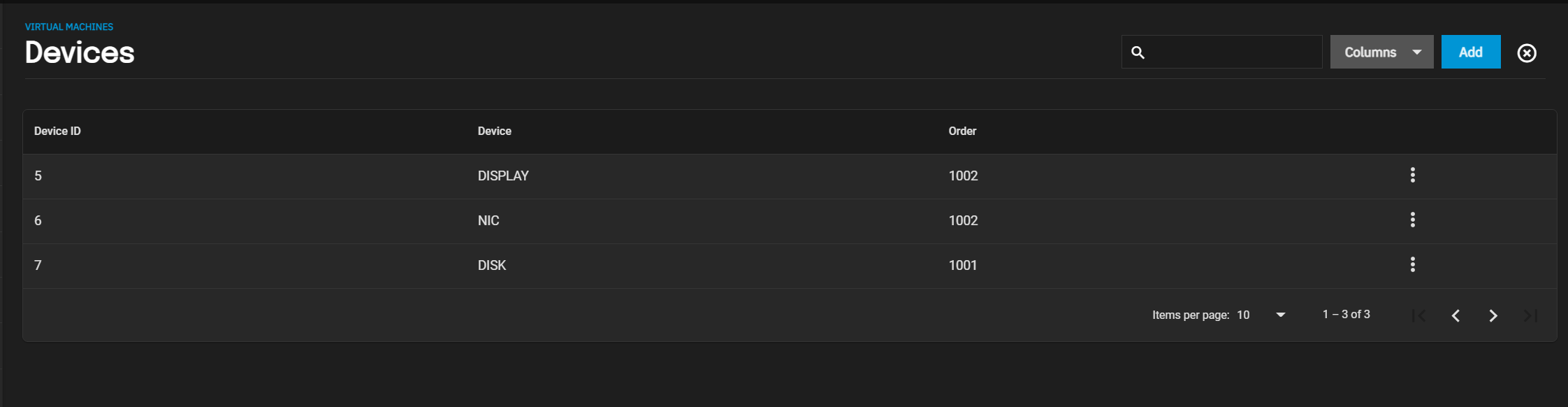This screenshot has height=407, width=1568.
Task: Go to the previous page
Action: click(1456, 315)
